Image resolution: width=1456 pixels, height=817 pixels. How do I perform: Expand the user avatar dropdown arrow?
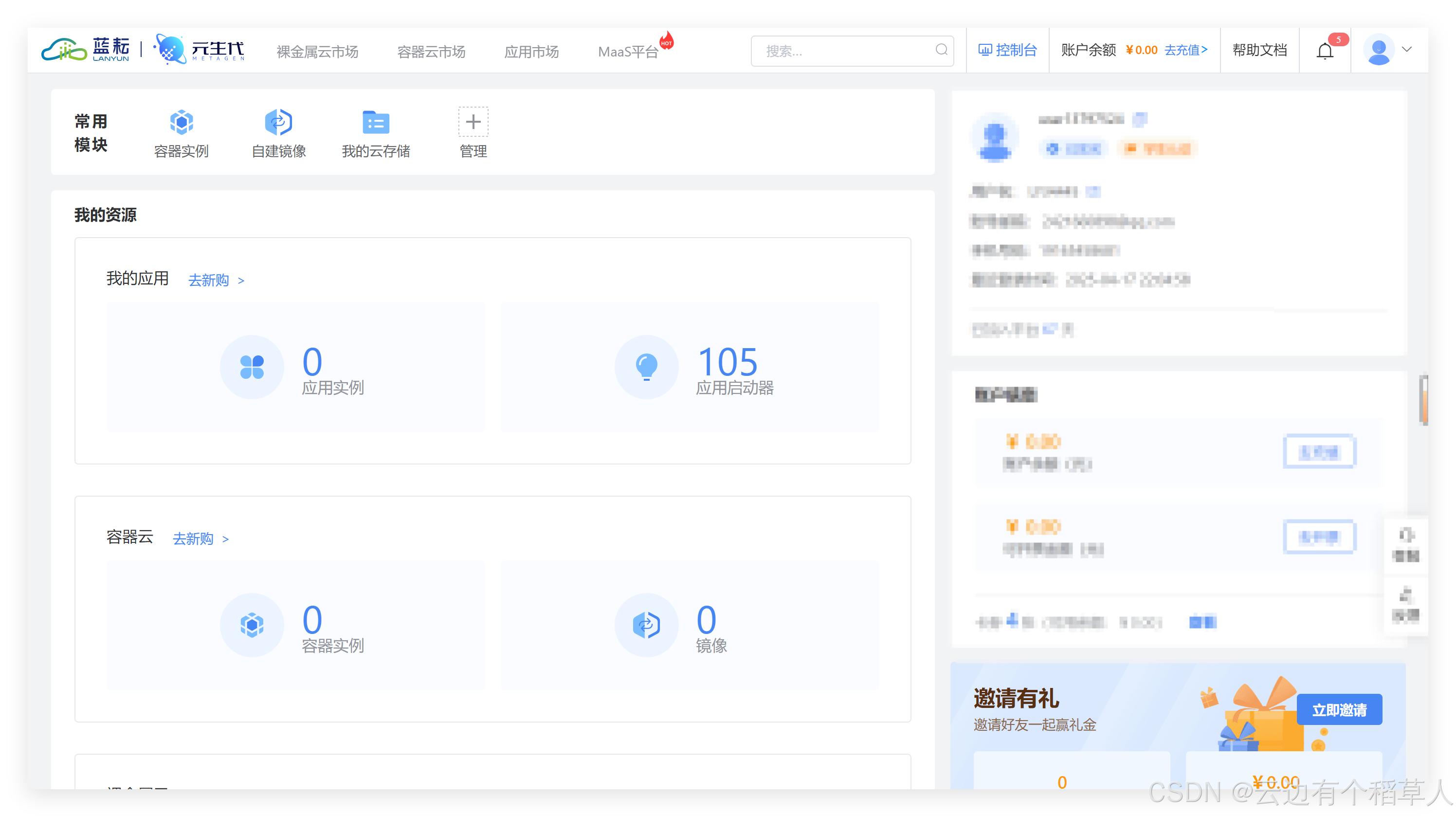click(x=1407, y=50)
